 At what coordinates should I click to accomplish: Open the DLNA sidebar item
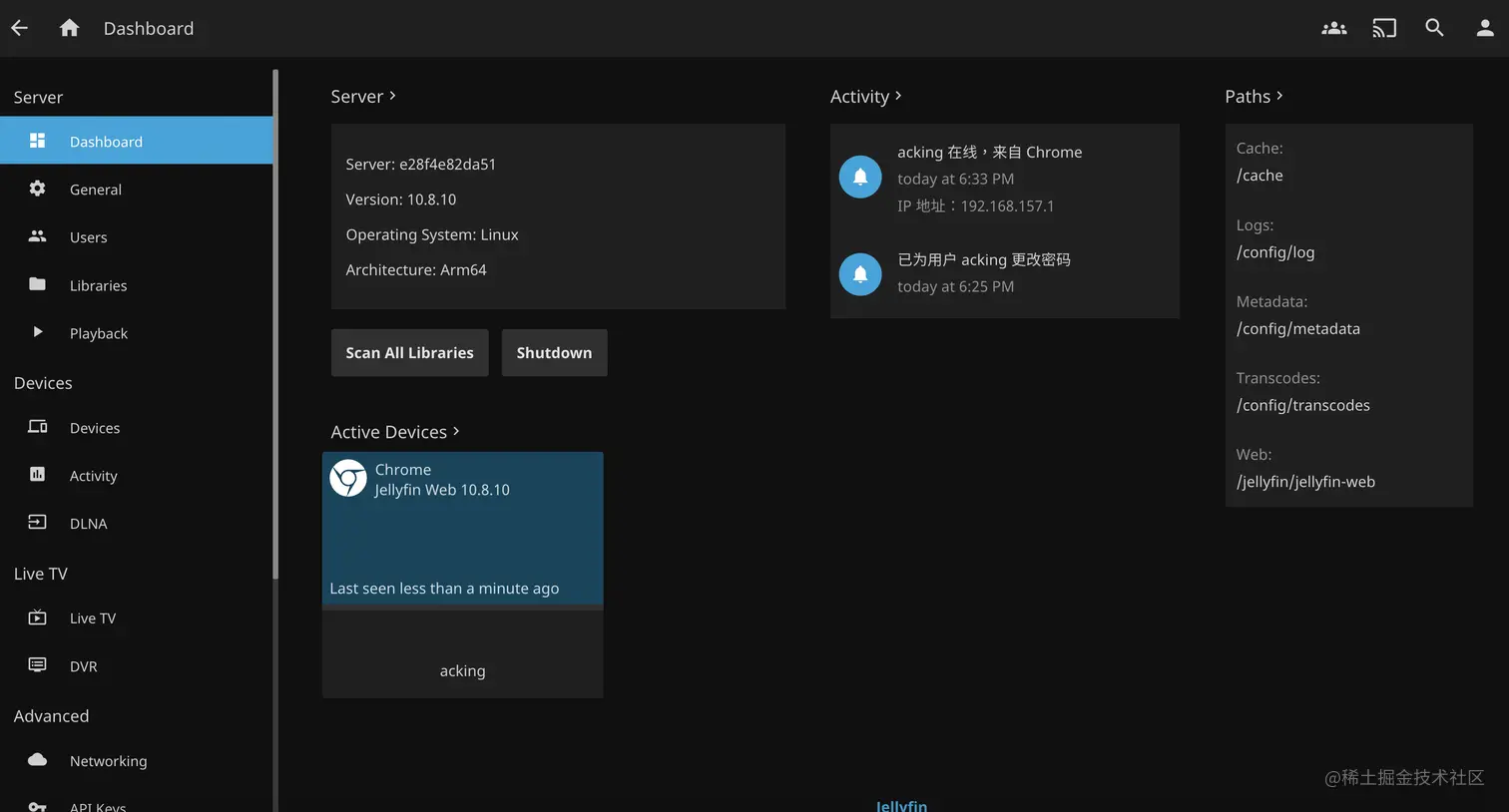coord(137,523)
